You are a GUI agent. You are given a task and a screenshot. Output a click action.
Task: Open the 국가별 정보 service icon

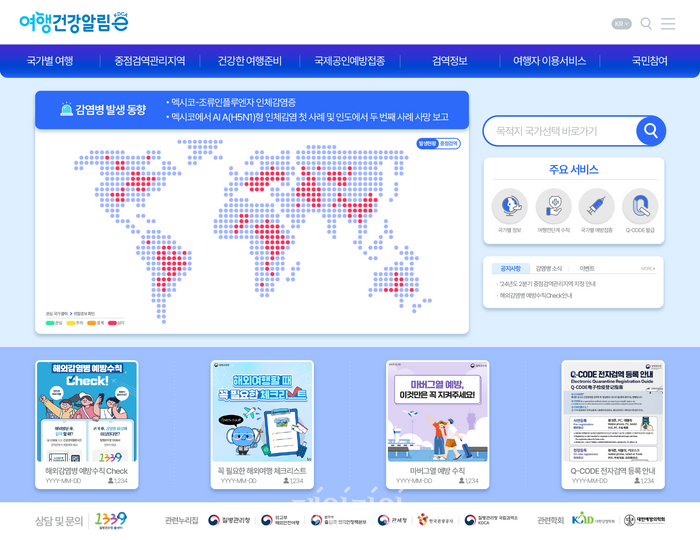click(509, 206)
